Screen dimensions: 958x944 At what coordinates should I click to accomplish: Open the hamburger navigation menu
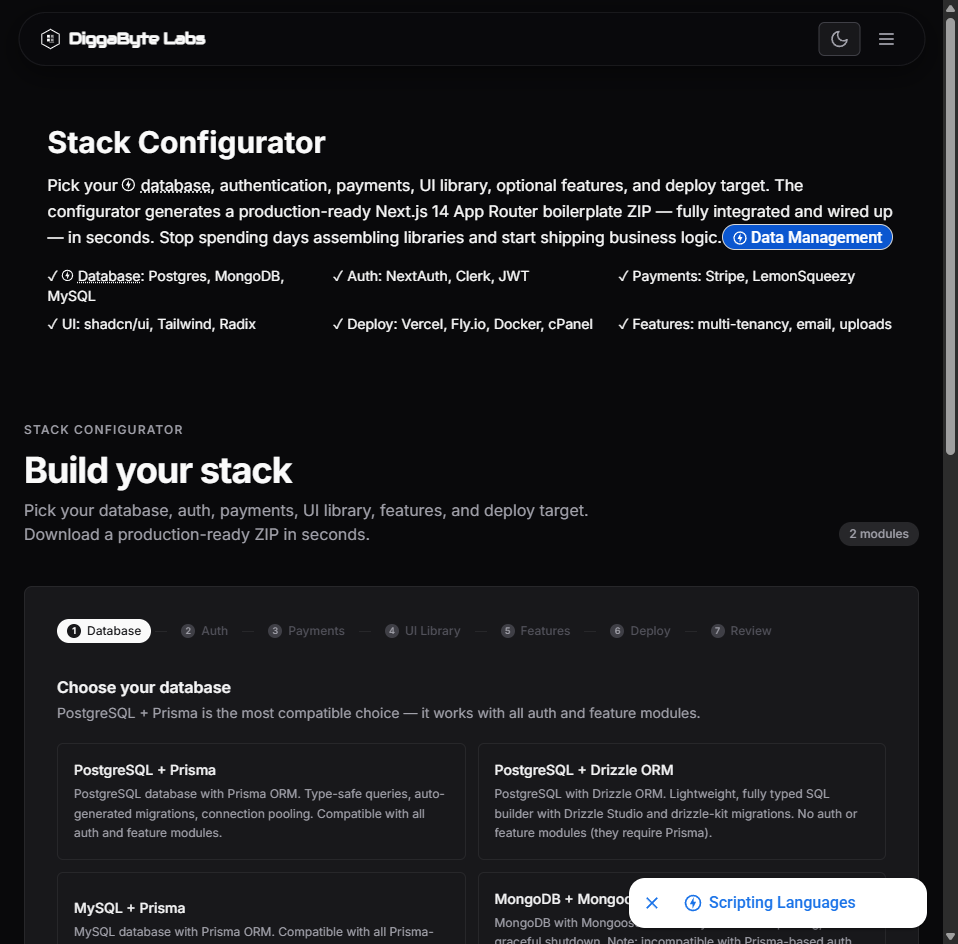point(886,39)
